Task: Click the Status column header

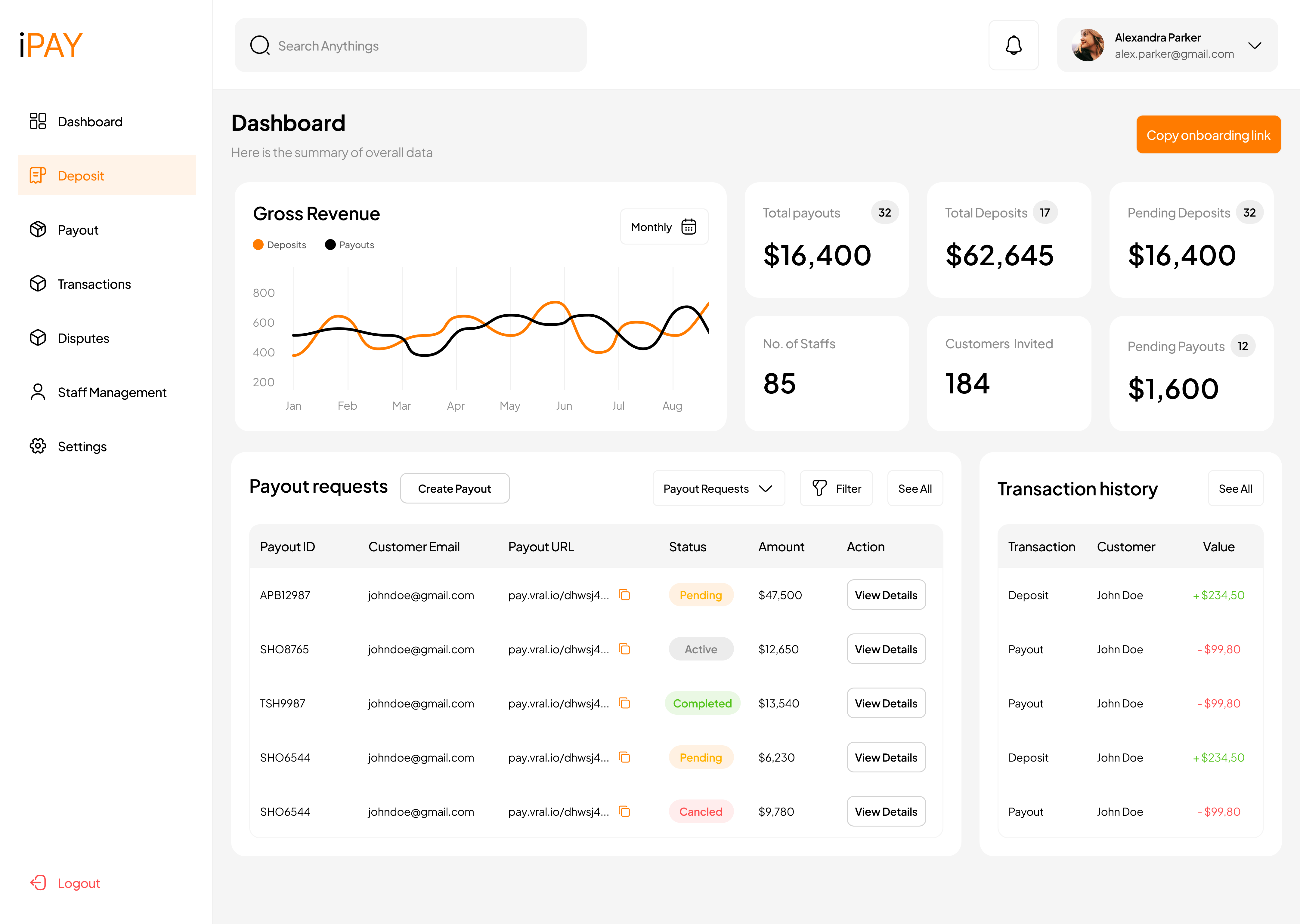Action: pyautogui.click(x=687, y=546)
